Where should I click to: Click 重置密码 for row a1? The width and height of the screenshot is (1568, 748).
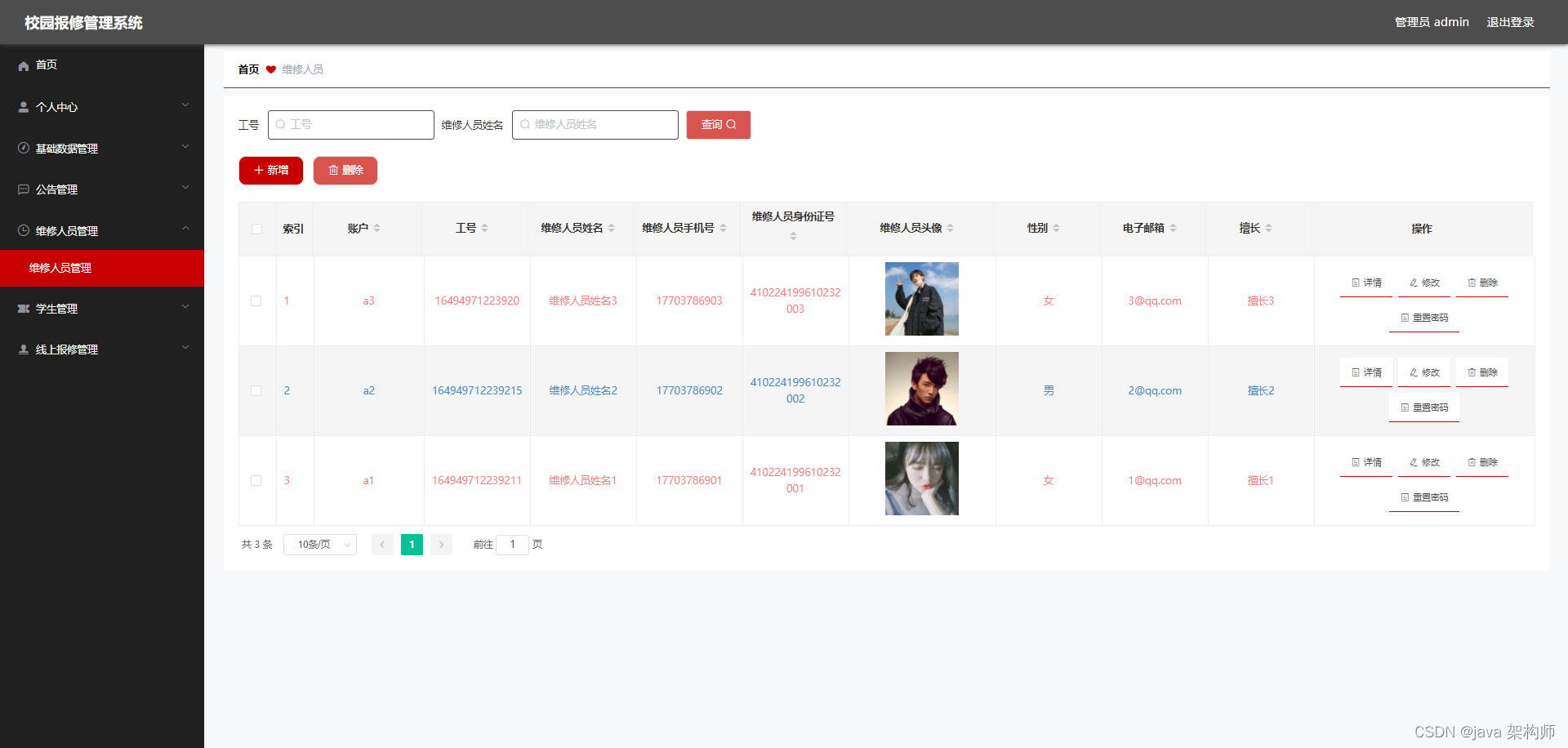(1424, 497)
